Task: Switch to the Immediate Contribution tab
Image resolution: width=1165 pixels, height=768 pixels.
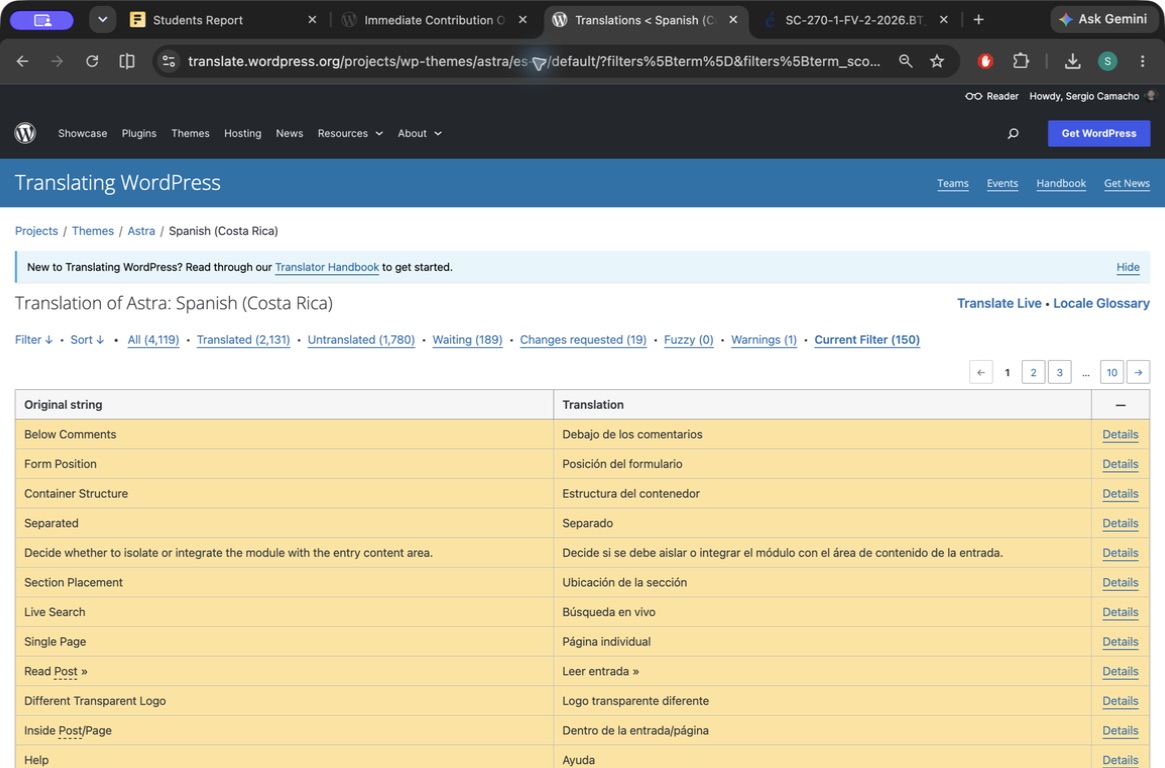Action: tap(435, 20)
